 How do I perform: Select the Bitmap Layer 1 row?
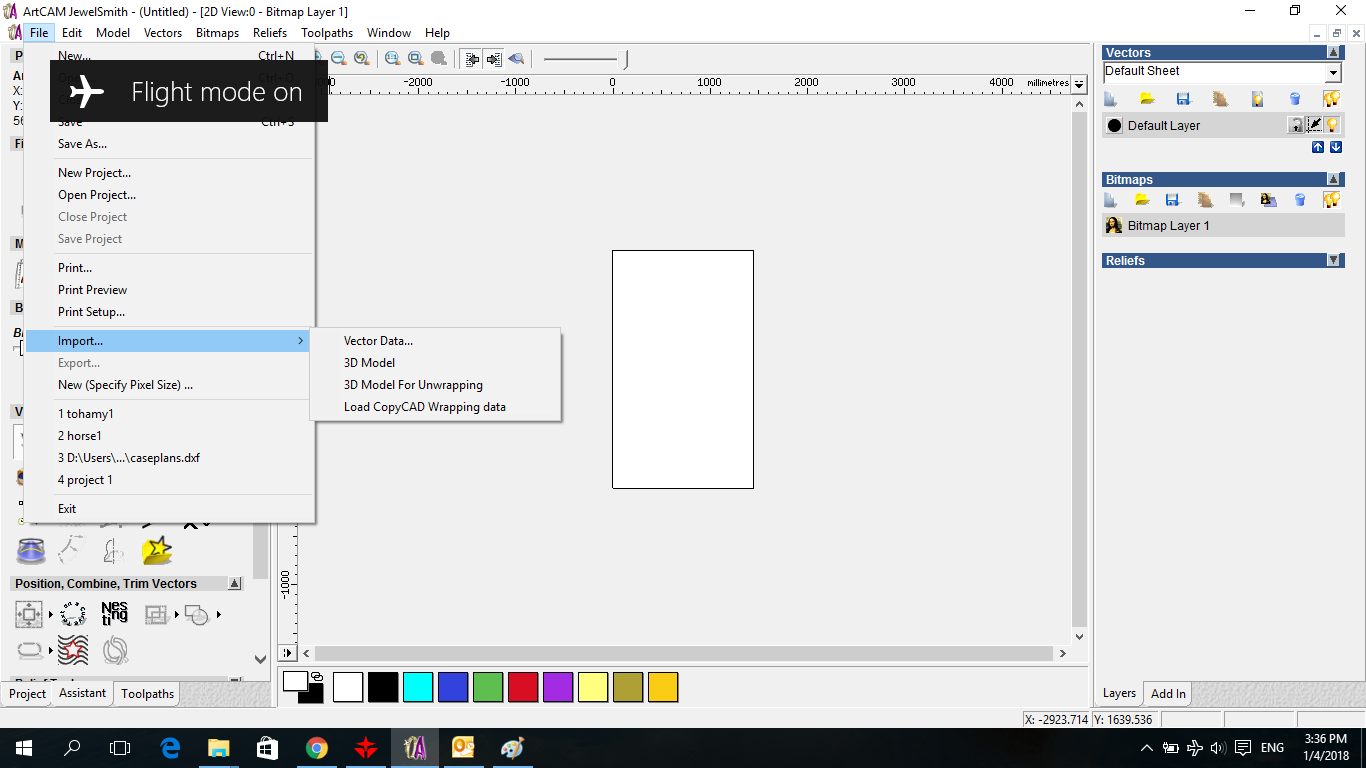1223,225
